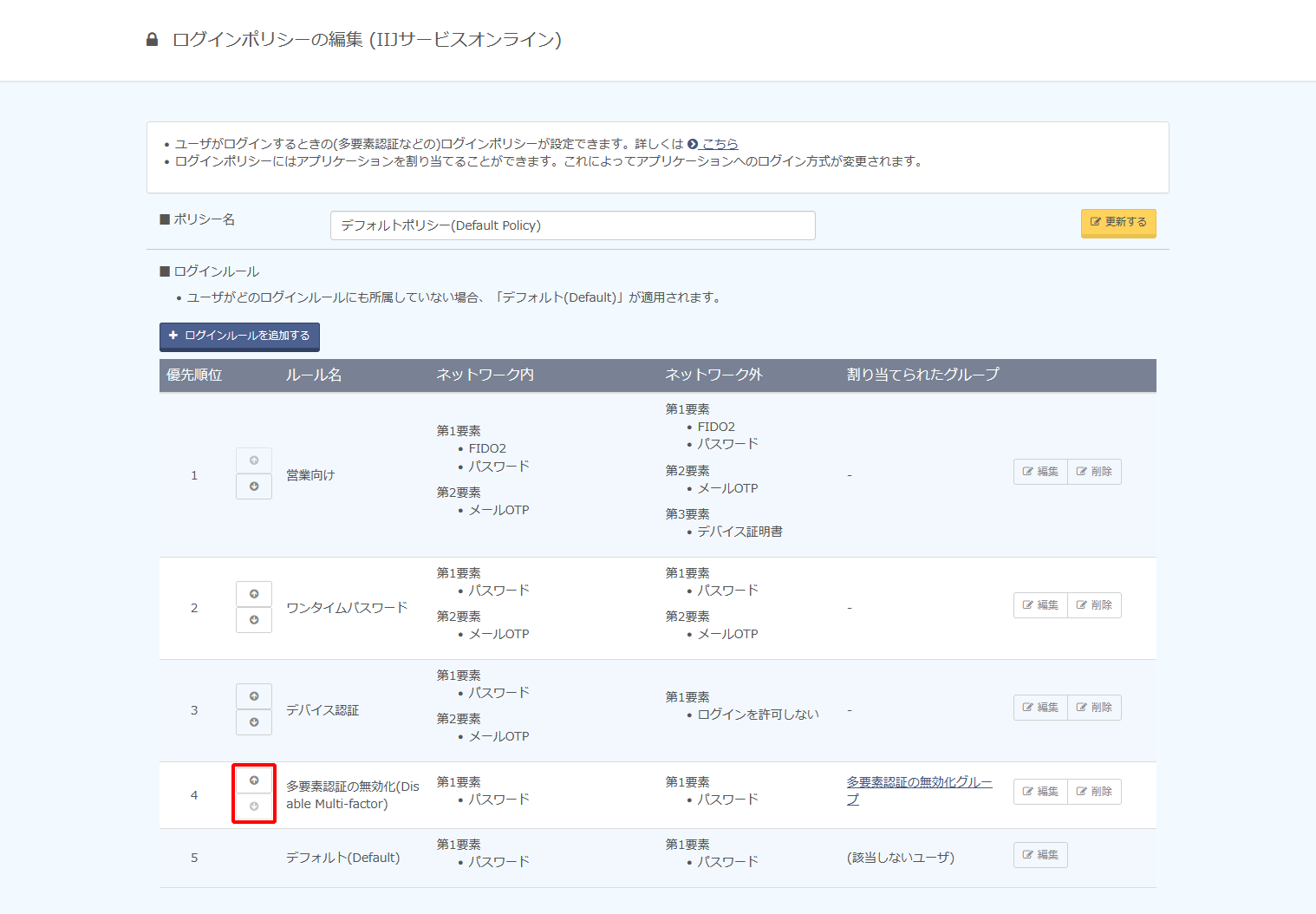The image size is (1316, 914).
Task: Focus the ポリシー名 text field
Action: tap(572, 225)
